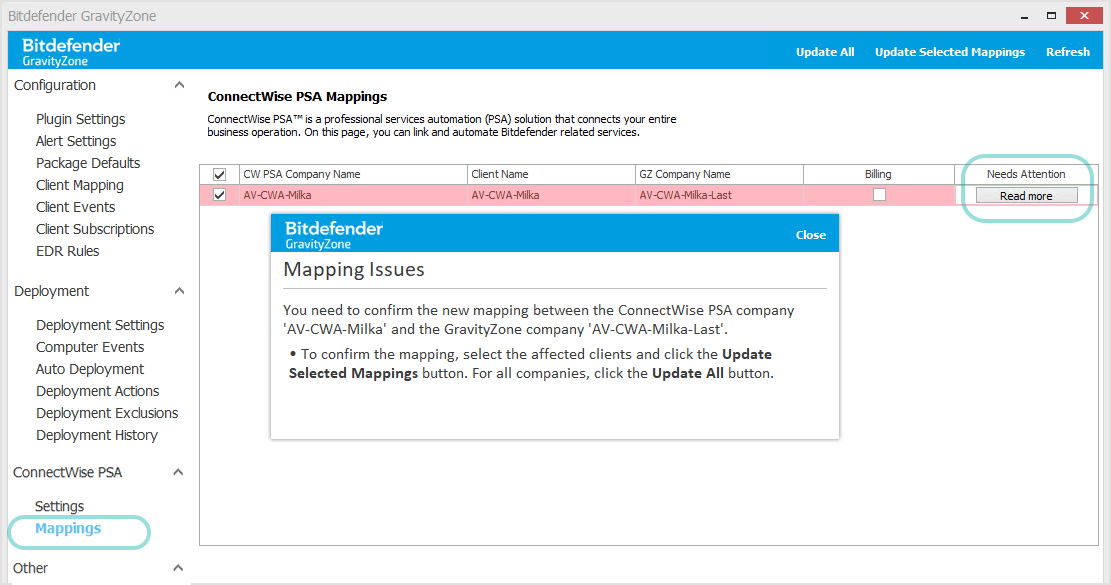View Client Events settings
The height and width of the screenshot is (585, 1111).
tap(74, 206)
